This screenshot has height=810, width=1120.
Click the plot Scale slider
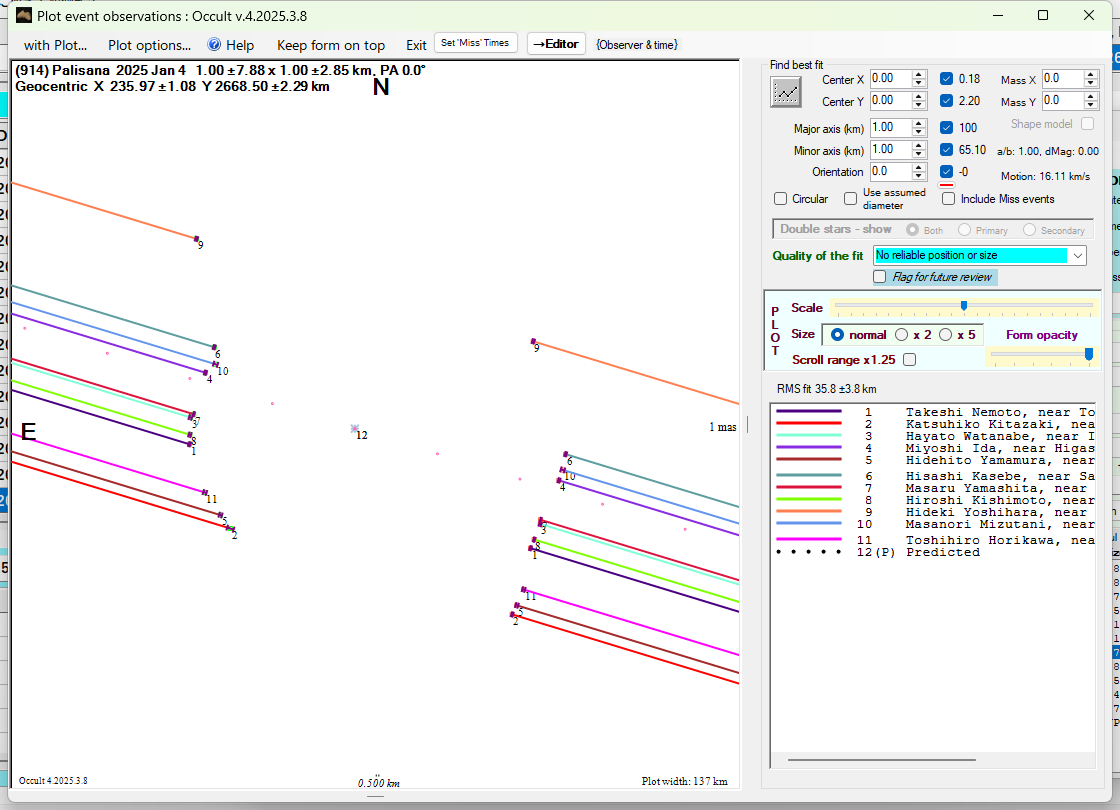click(963, 306)
